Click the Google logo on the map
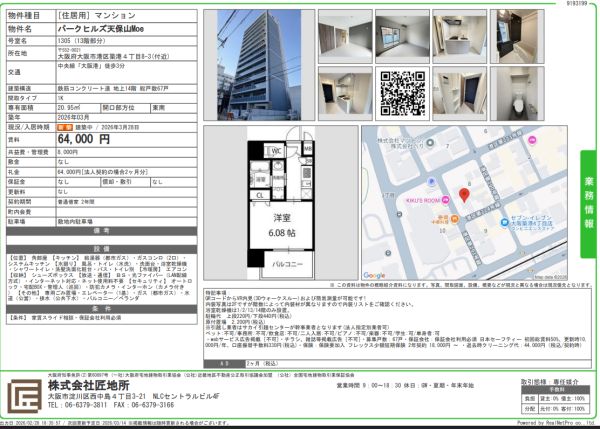 (374, 275)
